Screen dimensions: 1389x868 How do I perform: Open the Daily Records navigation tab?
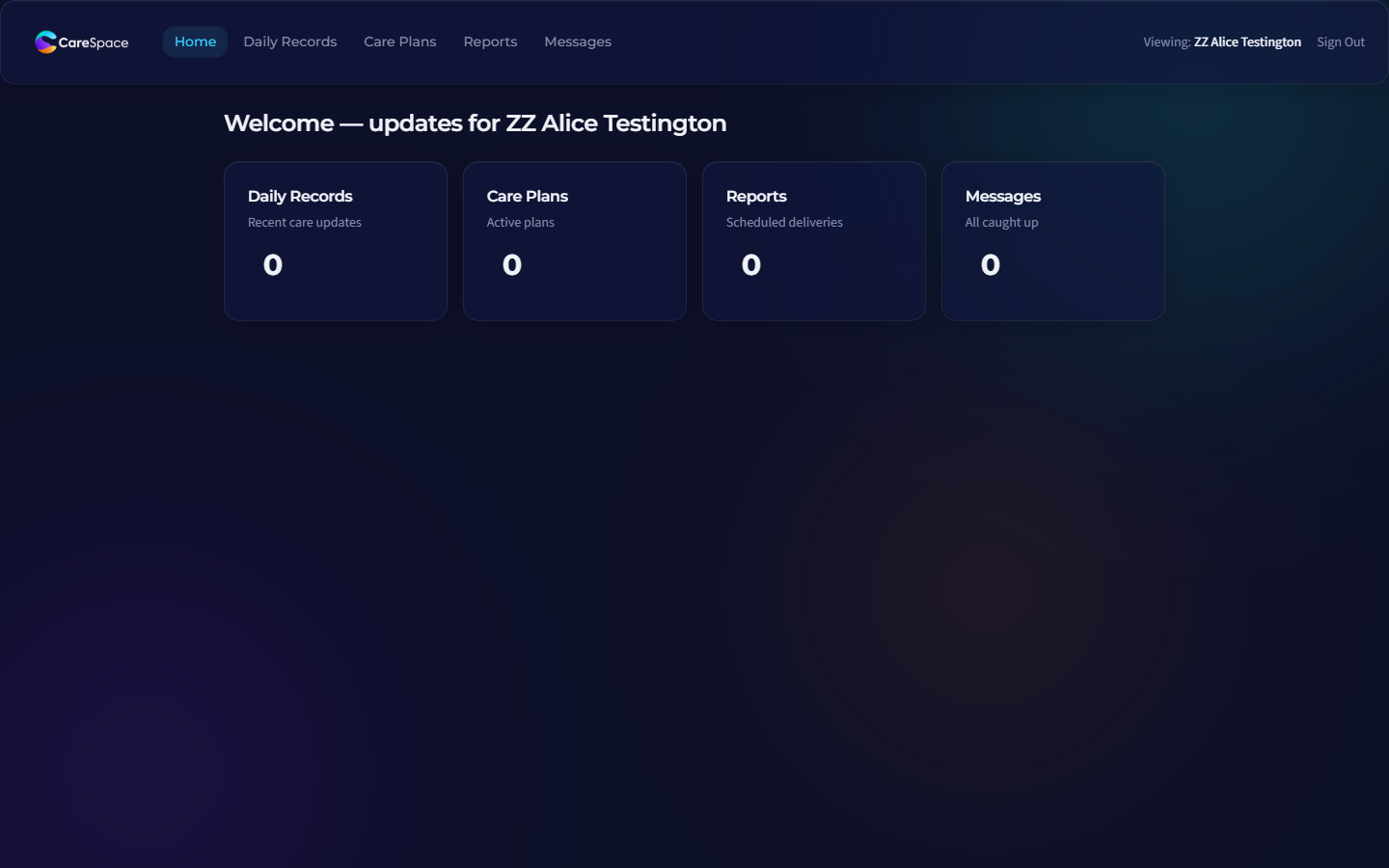(x=290, y=41)
